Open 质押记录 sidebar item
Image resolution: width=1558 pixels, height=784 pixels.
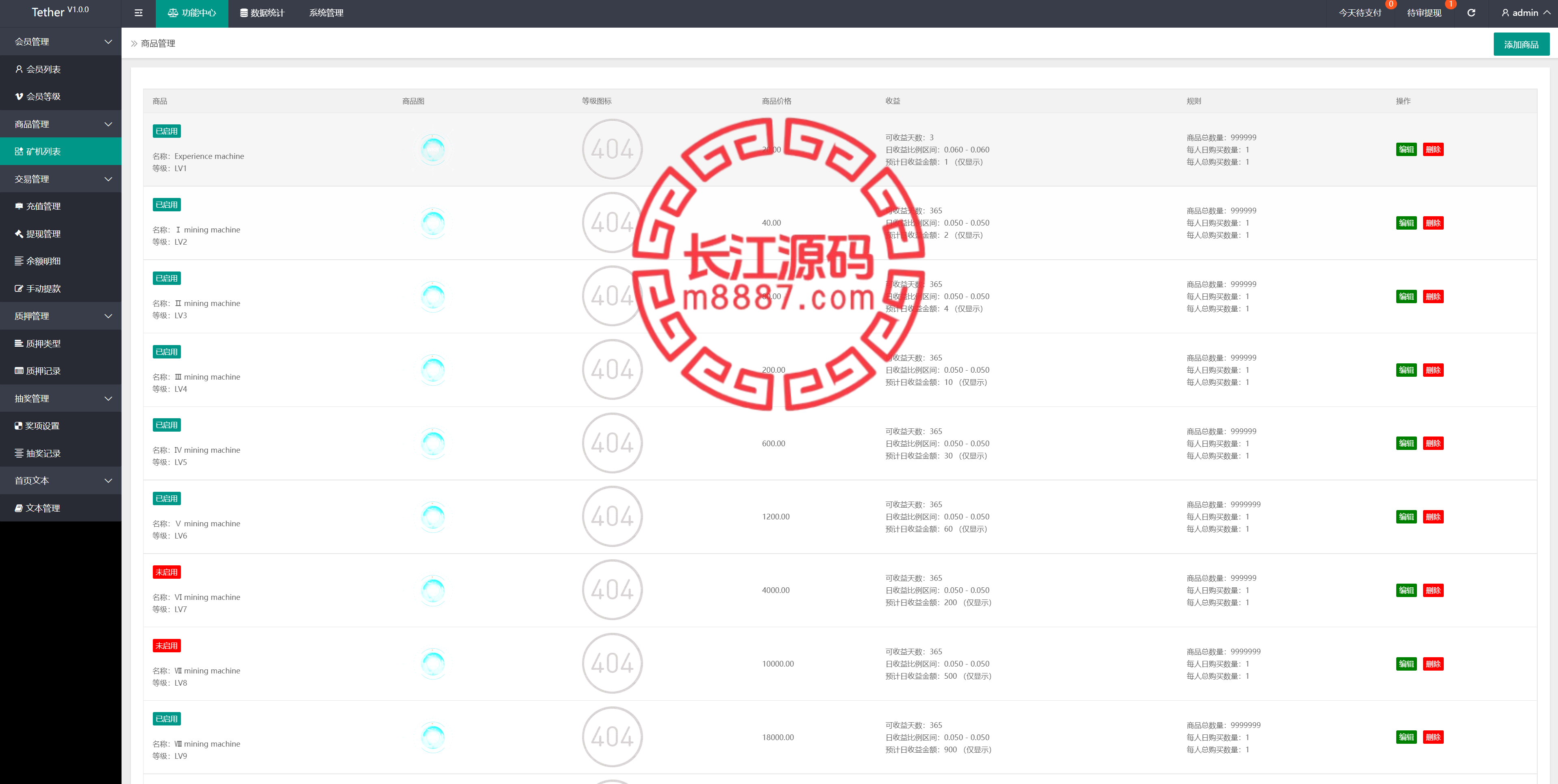61,371
